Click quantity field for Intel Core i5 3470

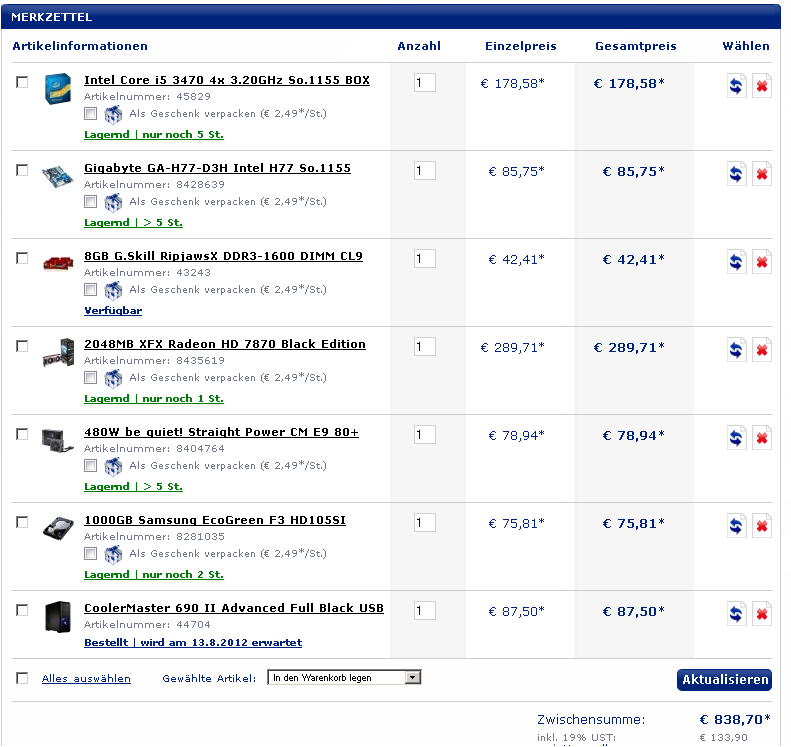click(425, 83)
